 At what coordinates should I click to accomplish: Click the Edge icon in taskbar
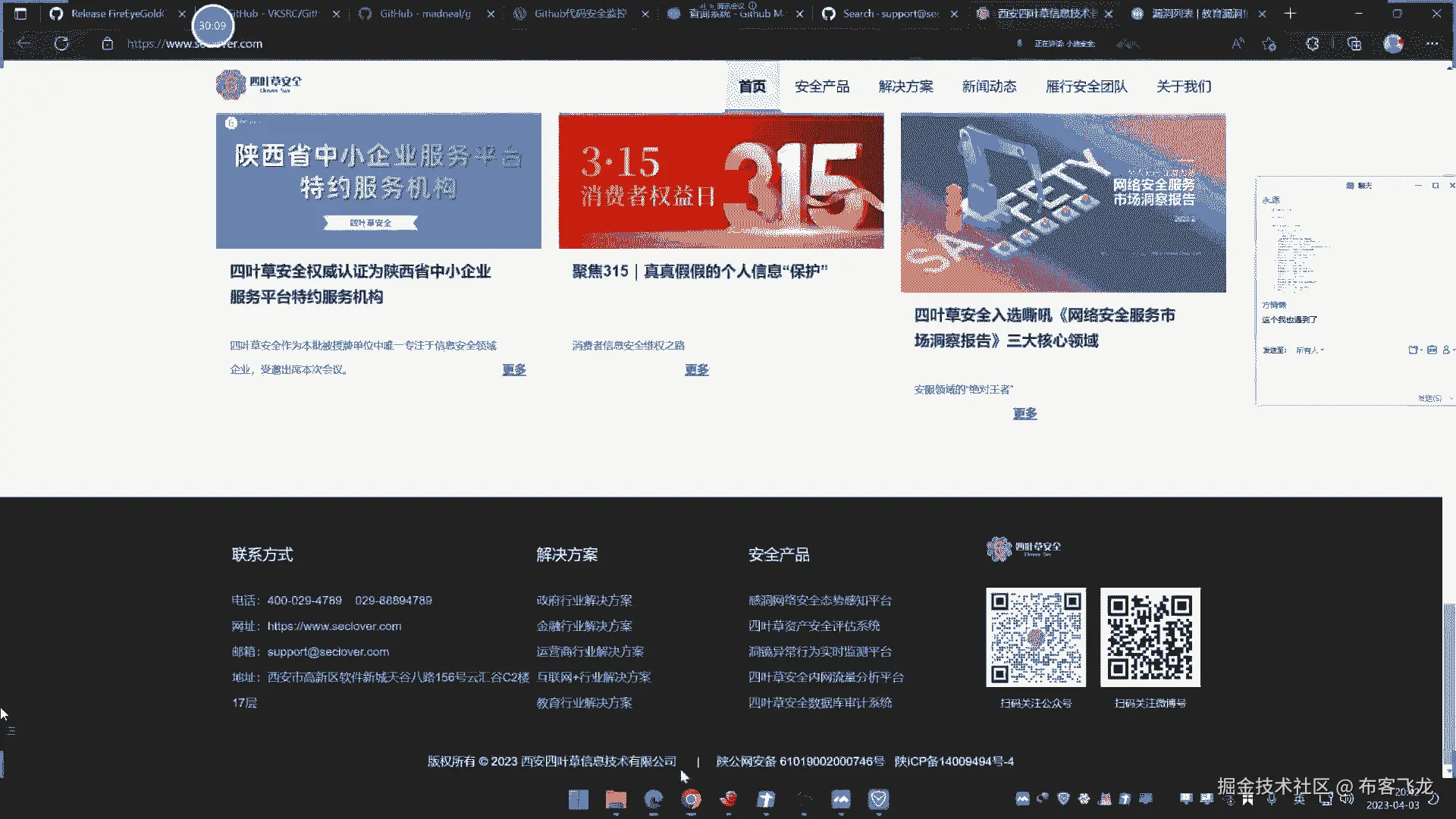pos(653,799)
